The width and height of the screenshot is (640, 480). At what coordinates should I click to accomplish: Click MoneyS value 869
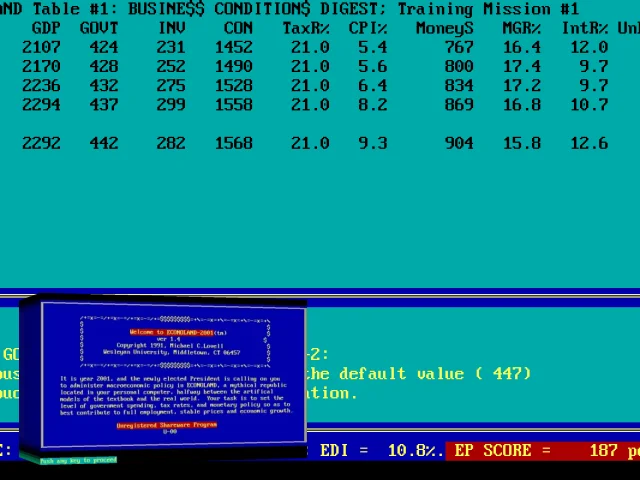pyautogui.click(x=459, y=105)
